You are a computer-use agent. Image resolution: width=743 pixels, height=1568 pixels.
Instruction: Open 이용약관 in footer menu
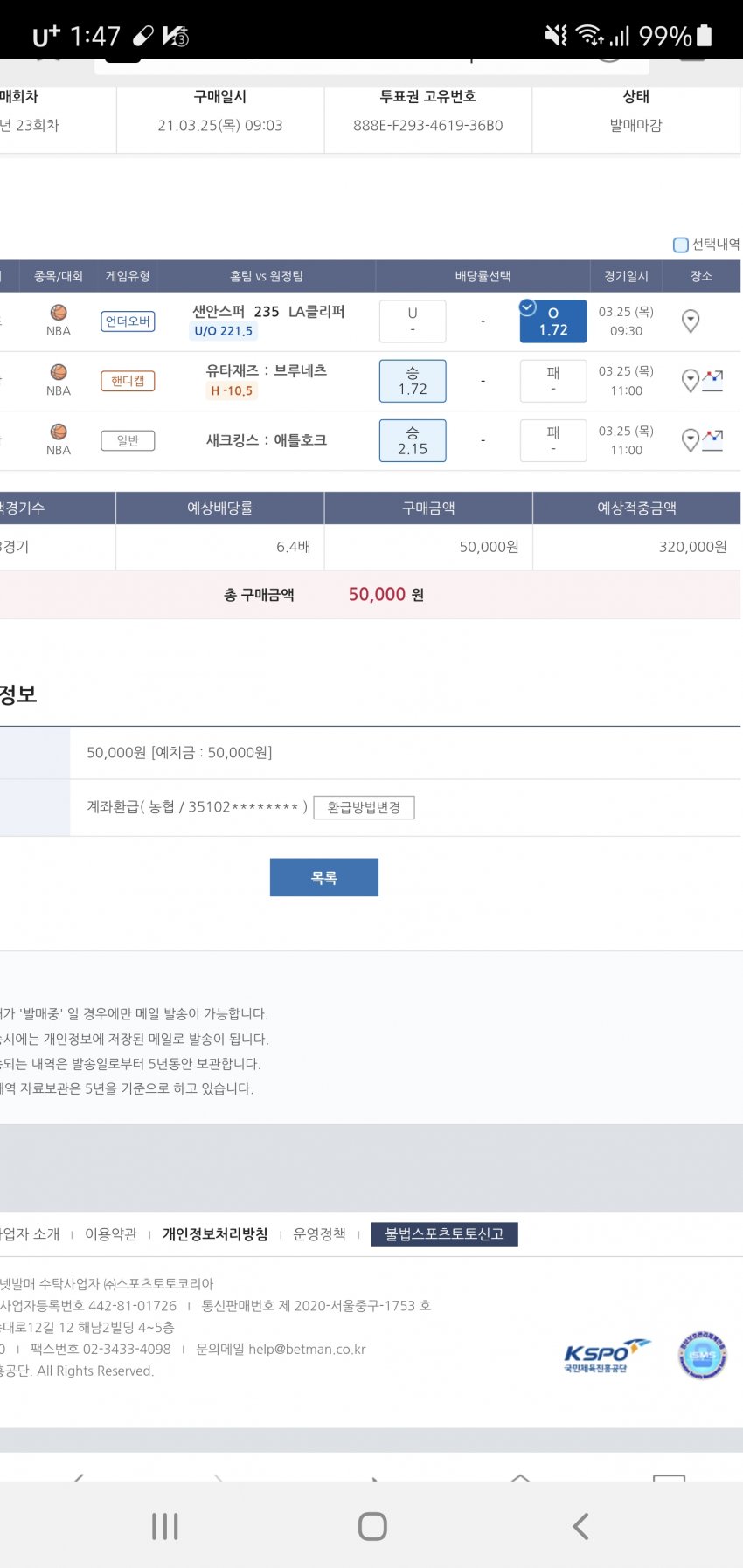111,1234
